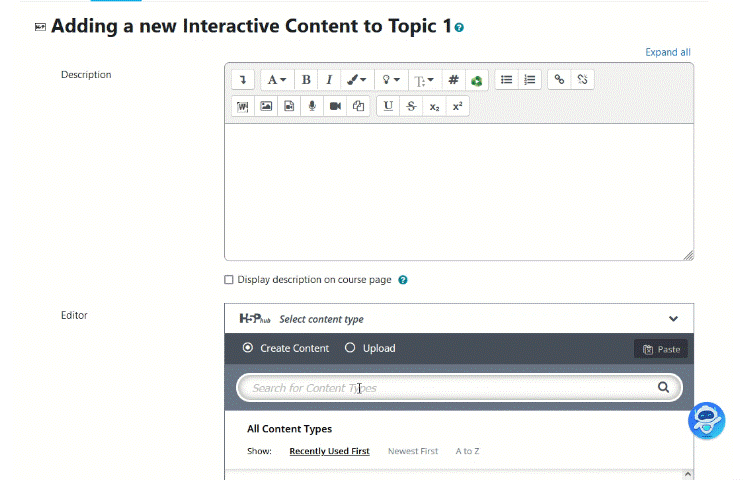Apply underline formatting
The width and height of the screenshot is (756, 480).
click(388, 107)
